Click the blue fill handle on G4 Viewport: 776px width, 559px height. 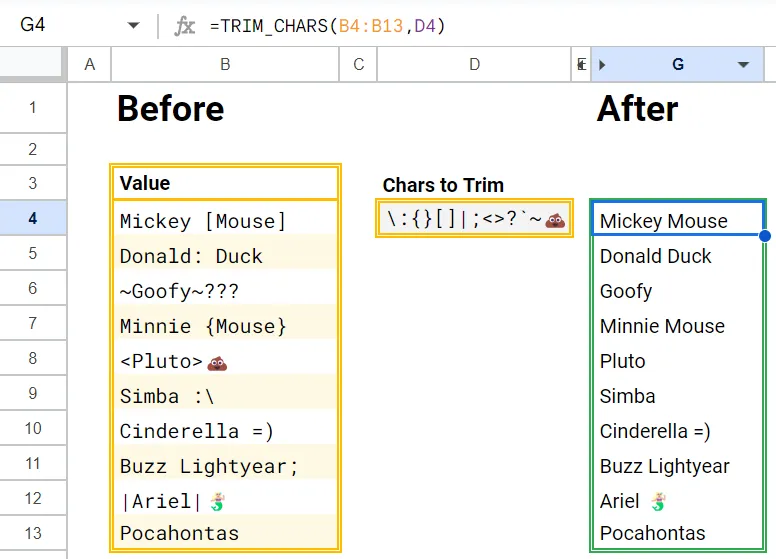[765, 236]
